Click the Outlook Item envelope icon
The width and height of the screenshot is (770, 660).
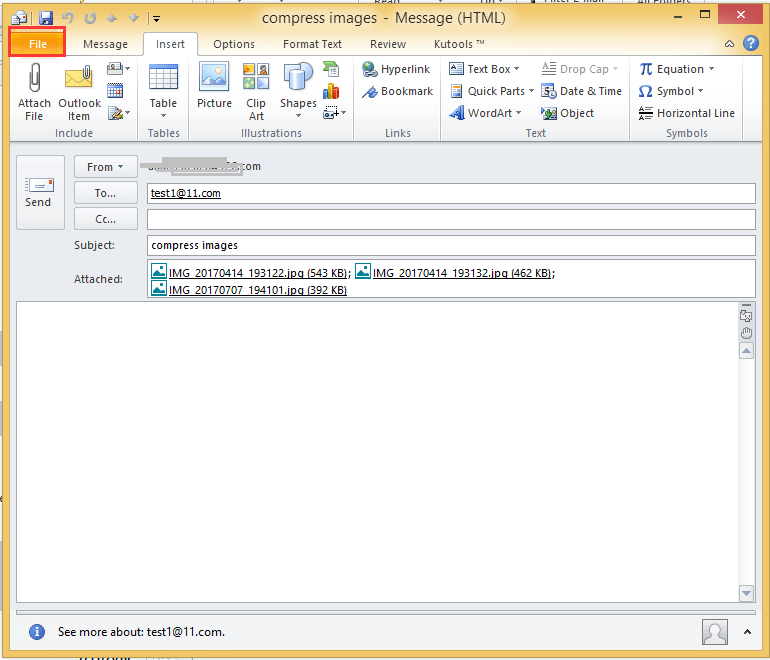79,80
